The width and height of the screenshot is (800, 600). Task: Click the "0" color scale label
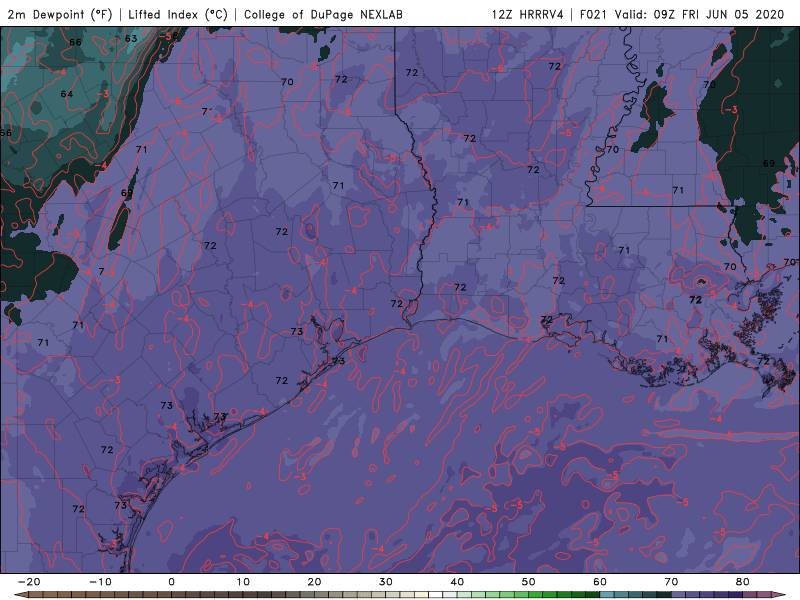[171, 582]
